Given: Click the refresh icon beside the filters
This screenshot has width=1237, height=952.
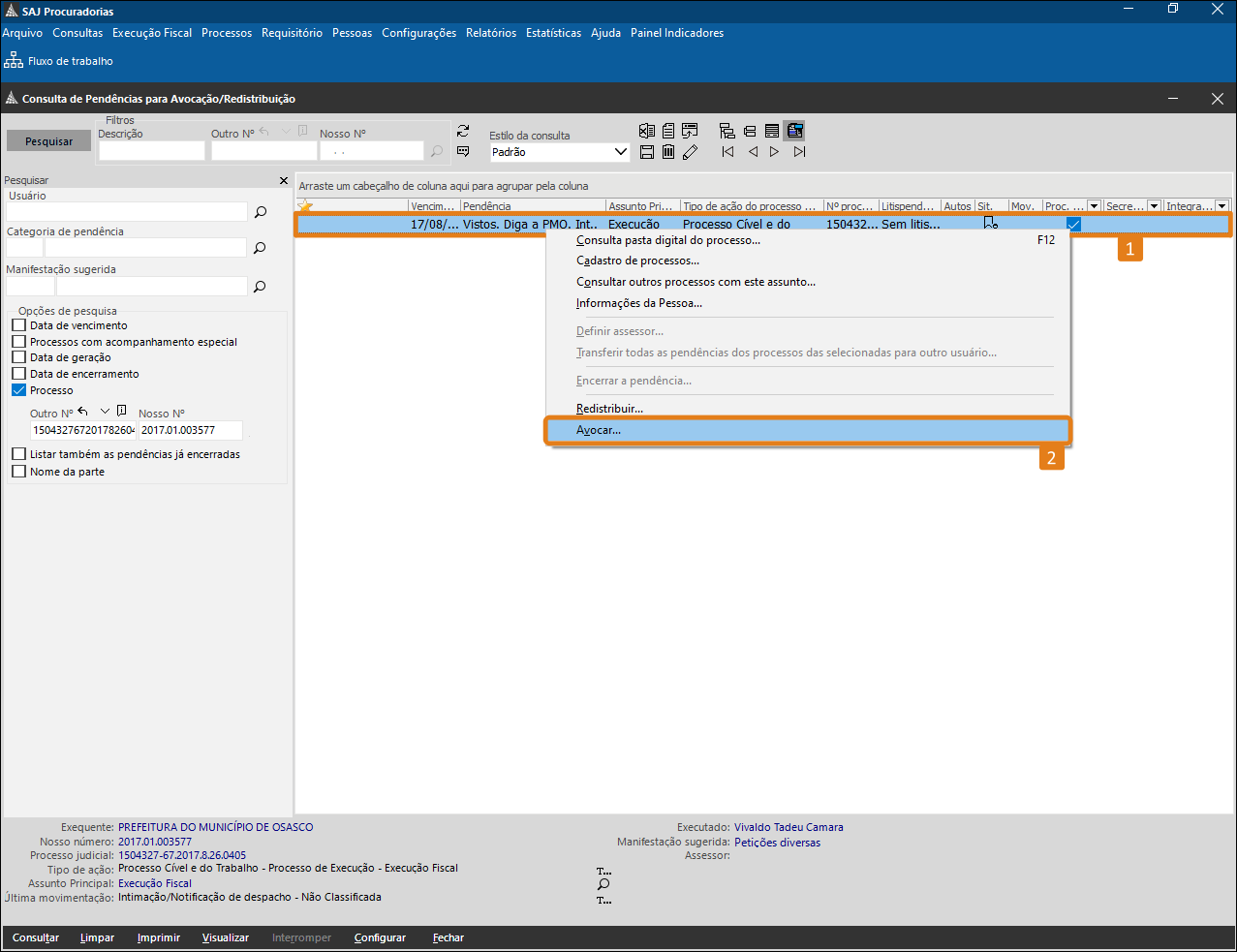Looking at the screenshot, I should click(463, 131).
